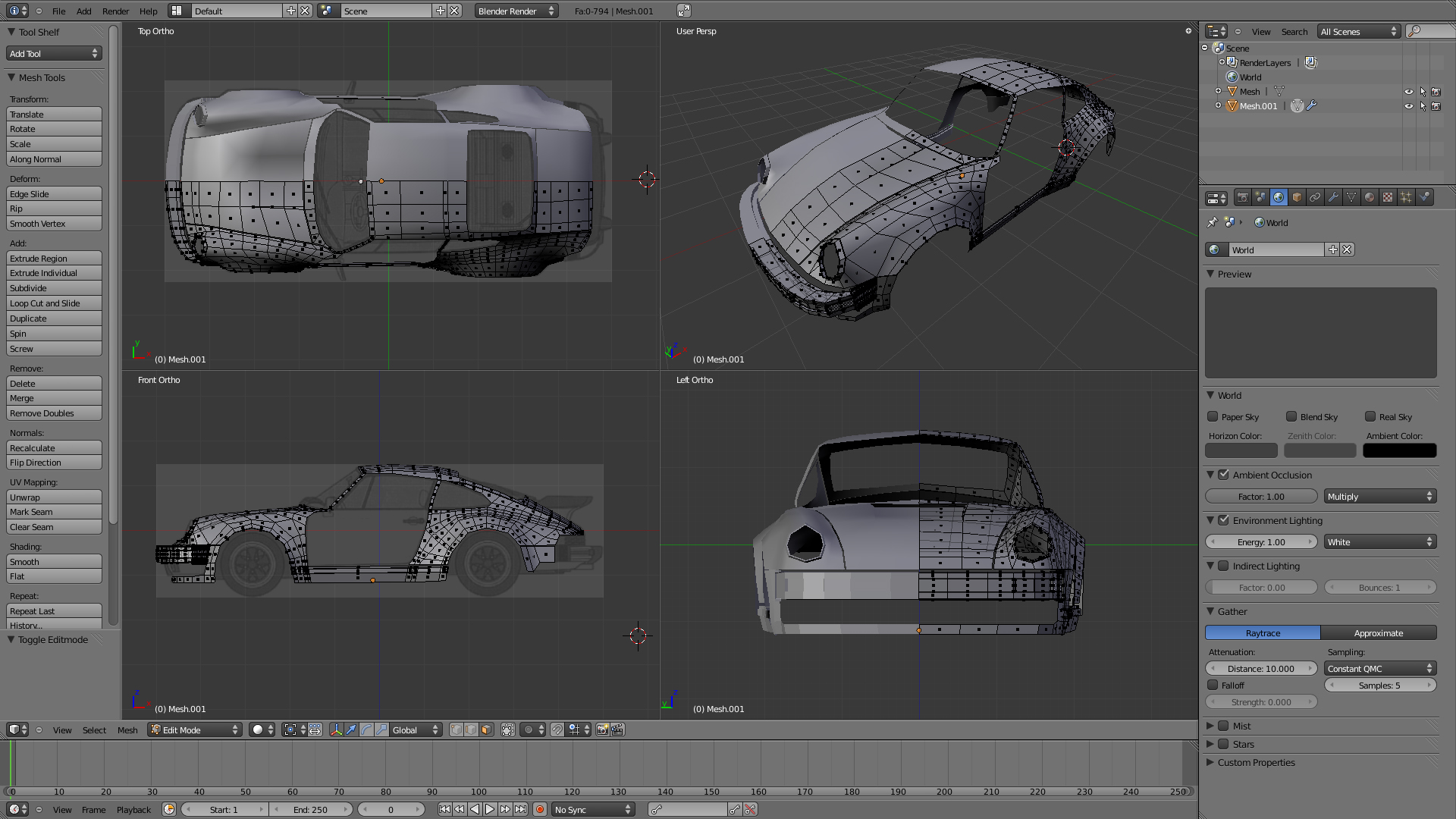Click the Extrude Region button

(54, 259)
